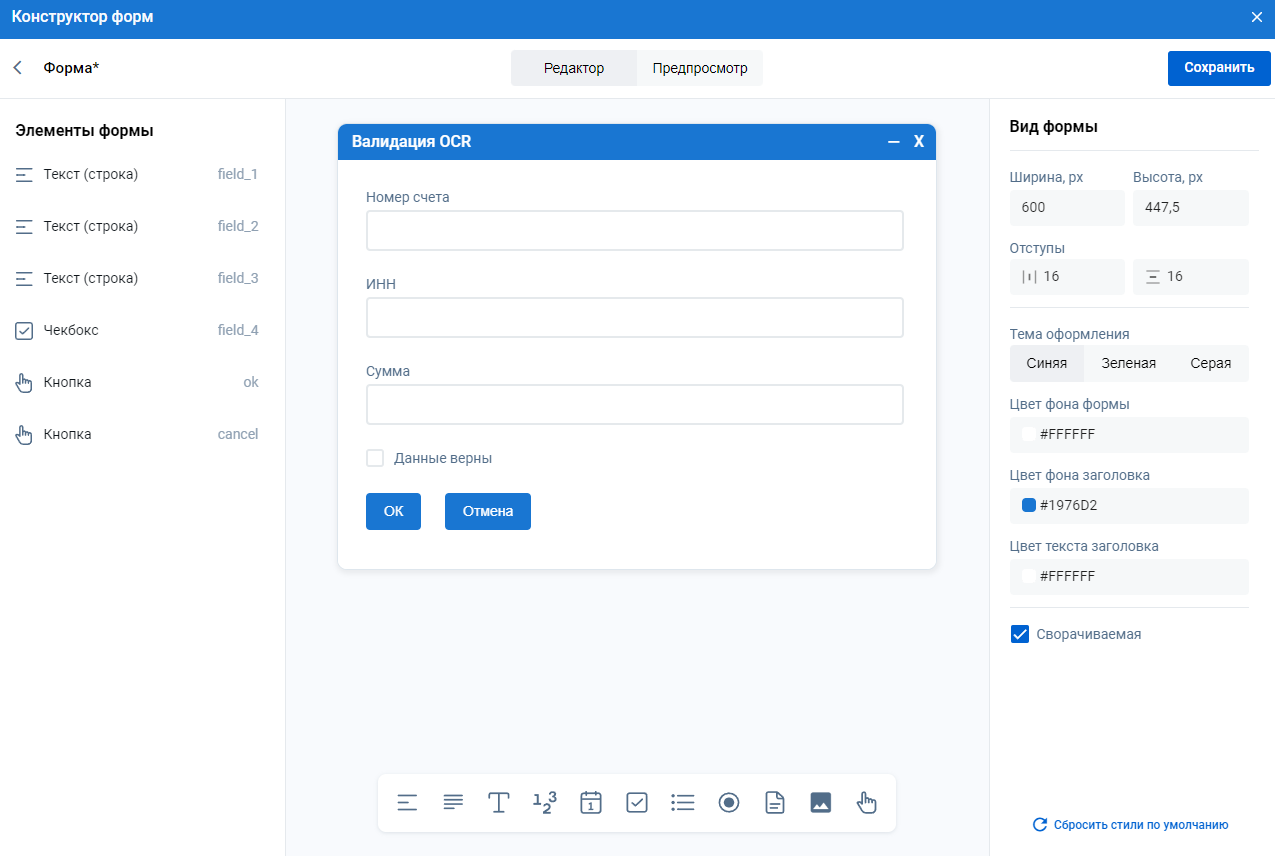Switch to the Предпросмотр tab
Screen dimensions: 1275x858
tap(699, 68)
